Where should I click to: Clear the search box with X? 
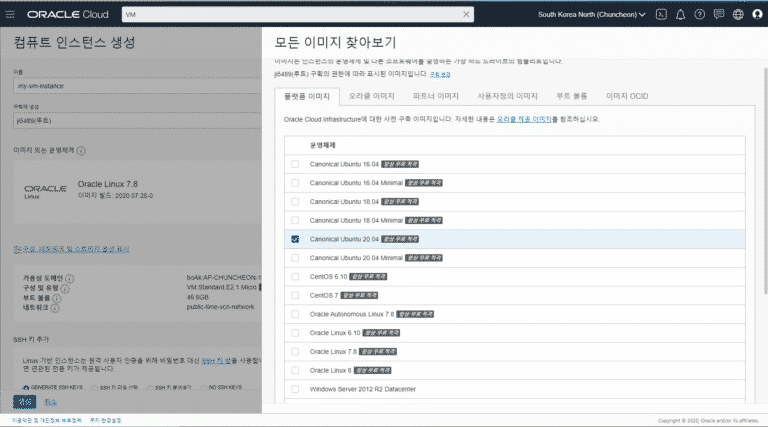coord(466,14)
